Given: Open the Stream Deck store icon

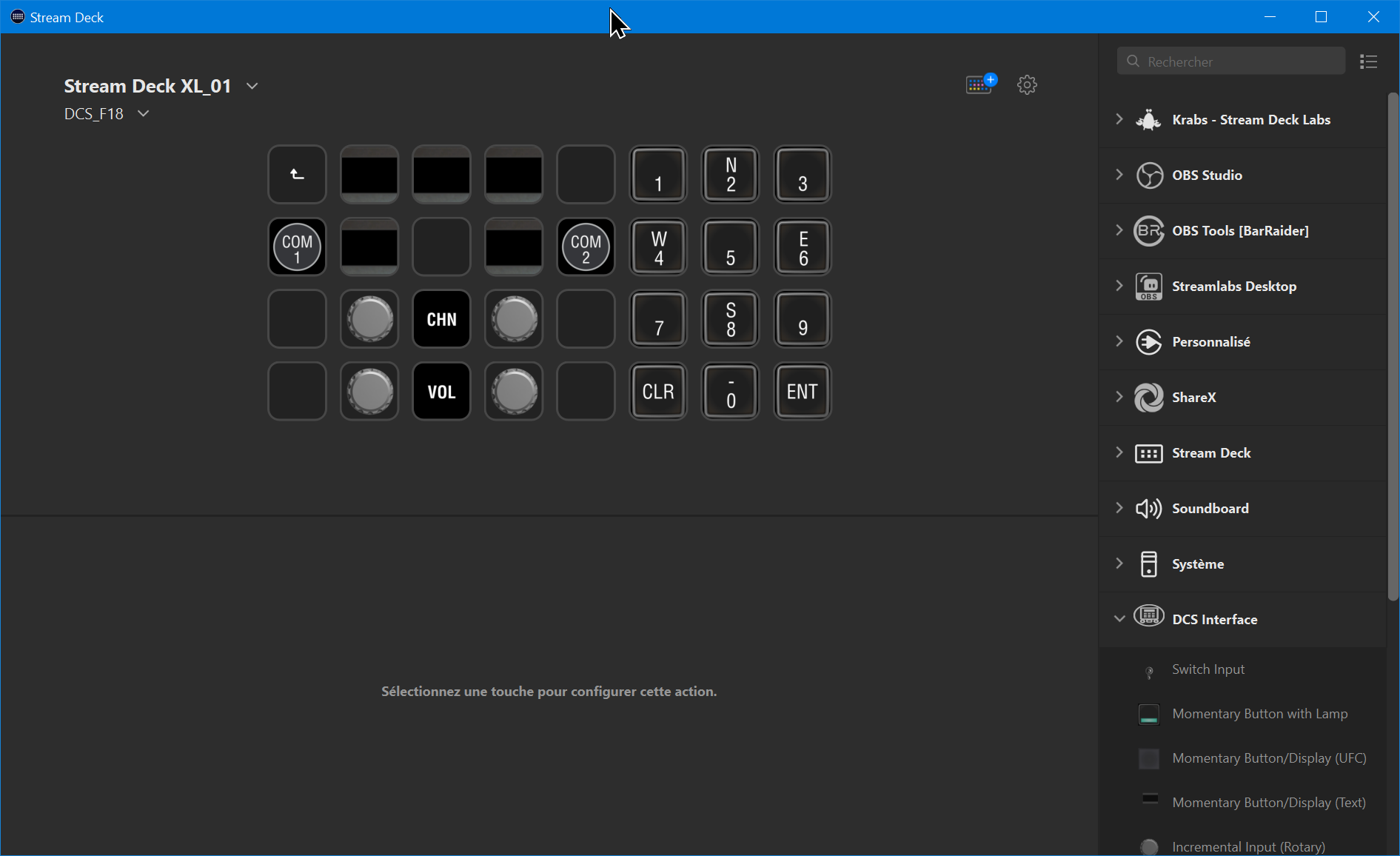Looking at the screenshot, I should (981, 84).
